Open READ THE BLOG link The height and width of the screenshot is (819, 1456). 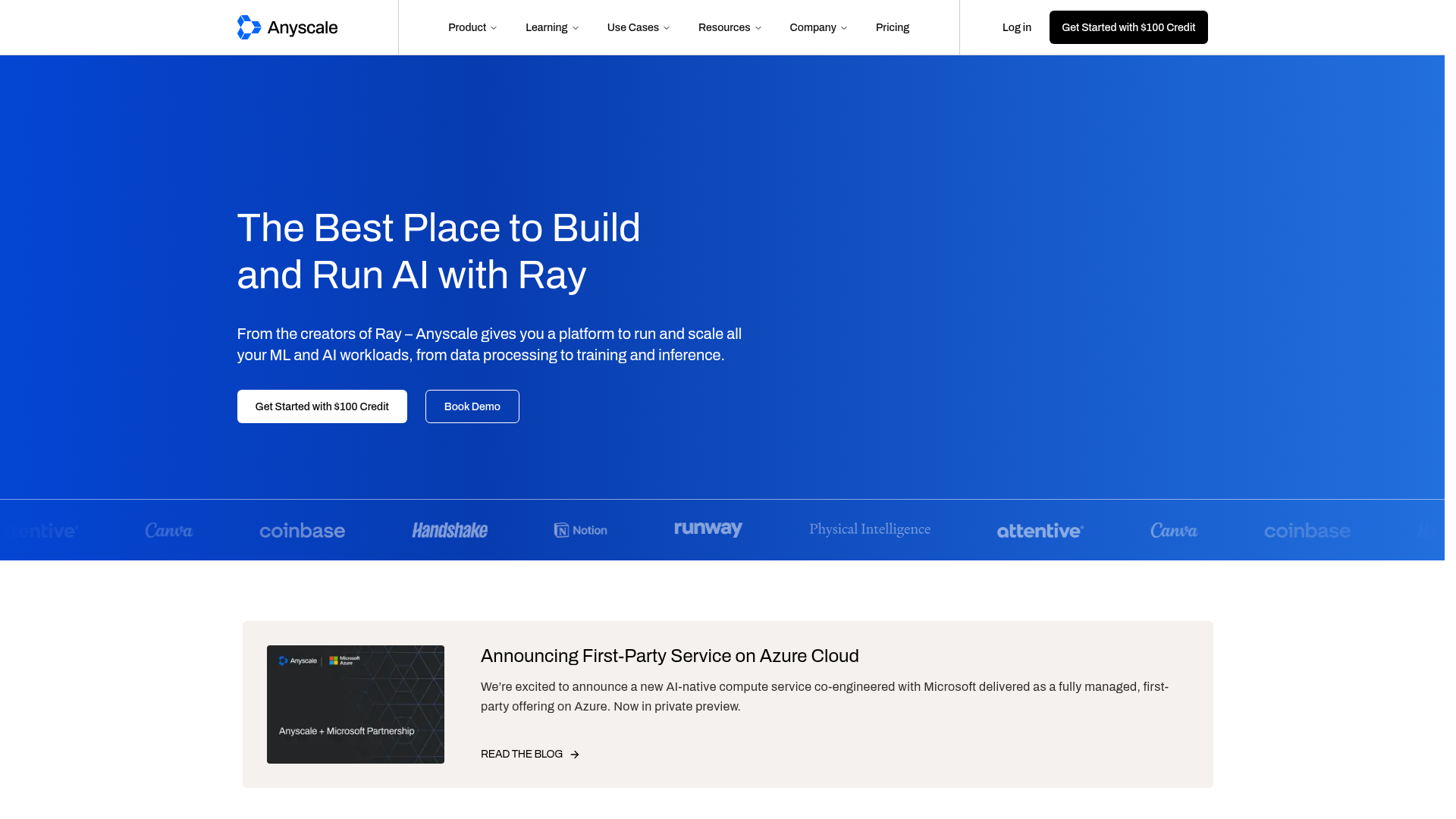(x=521, y=754)
